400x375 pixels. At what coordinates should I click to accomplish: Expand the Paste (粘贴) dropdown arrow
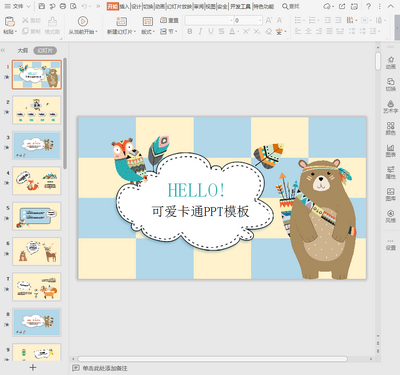[16, 32]
